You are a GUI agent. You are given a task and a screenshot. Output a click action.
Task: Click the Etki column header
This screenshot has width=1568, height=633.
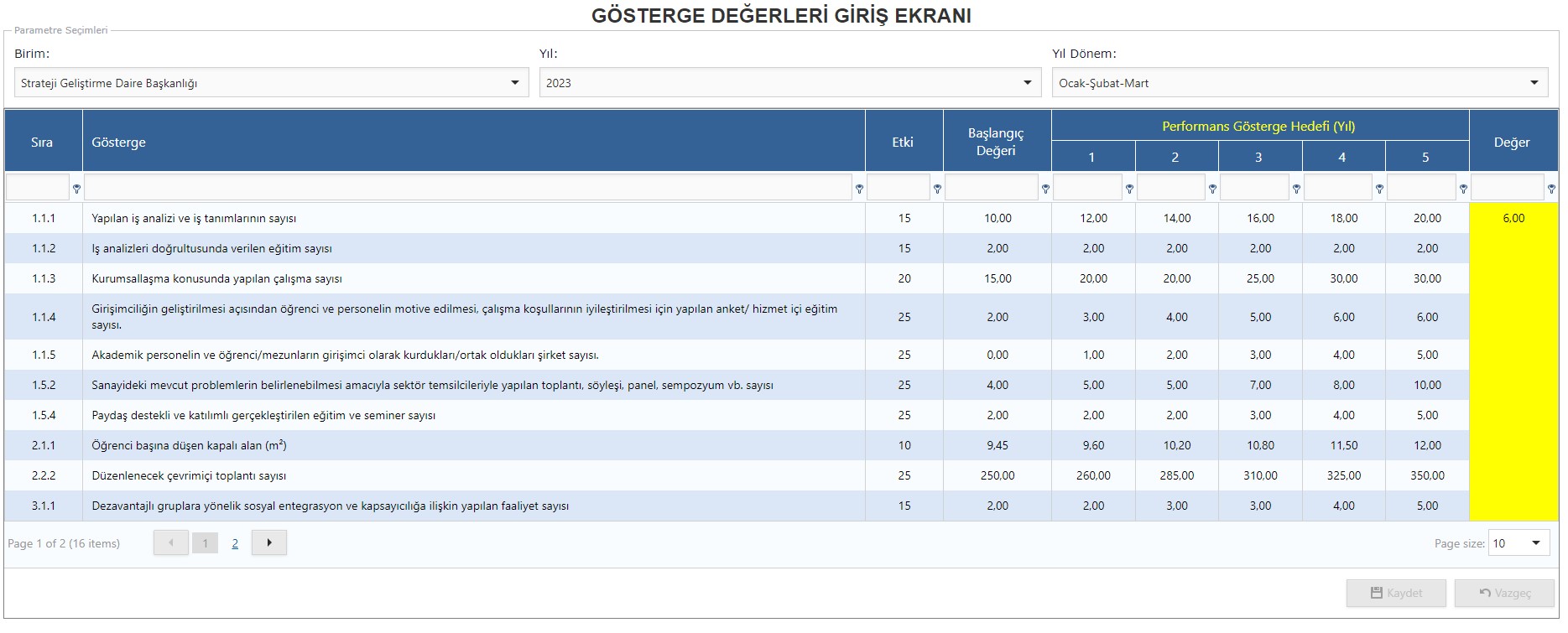pyautogui.click(x=904, y=142)
